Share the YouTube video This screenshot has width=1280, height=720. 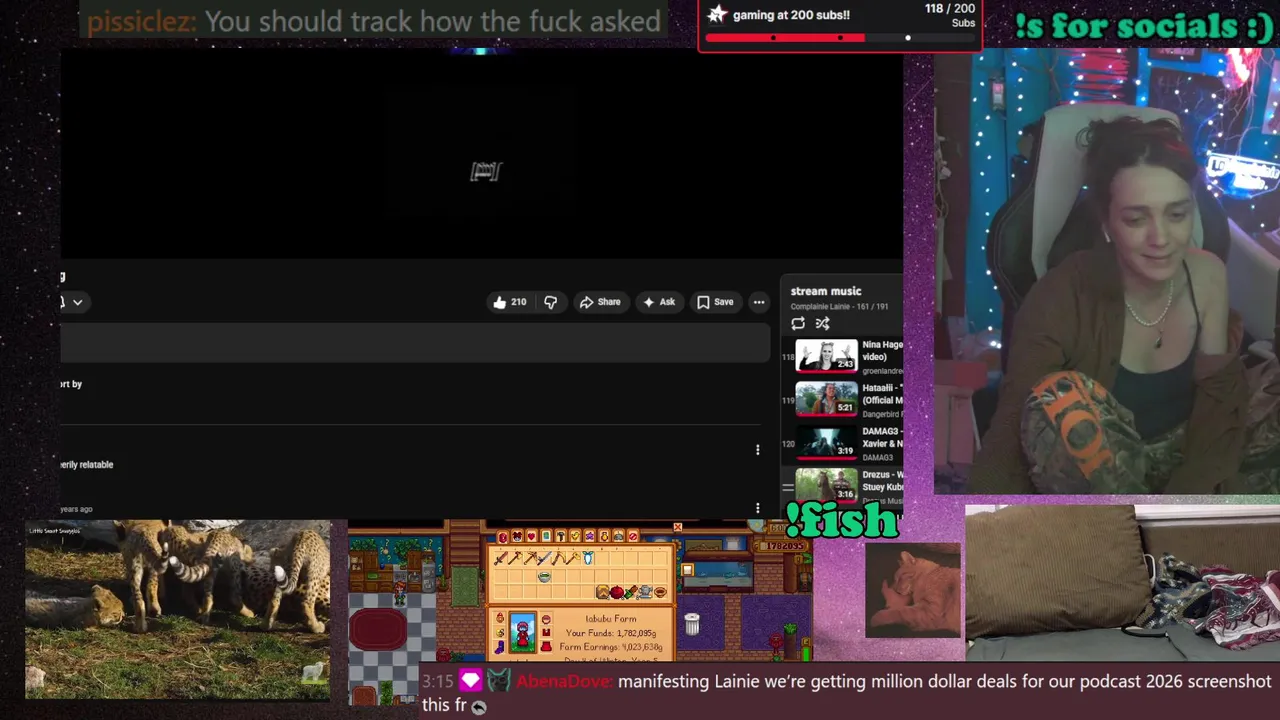(x=600, y=302)
